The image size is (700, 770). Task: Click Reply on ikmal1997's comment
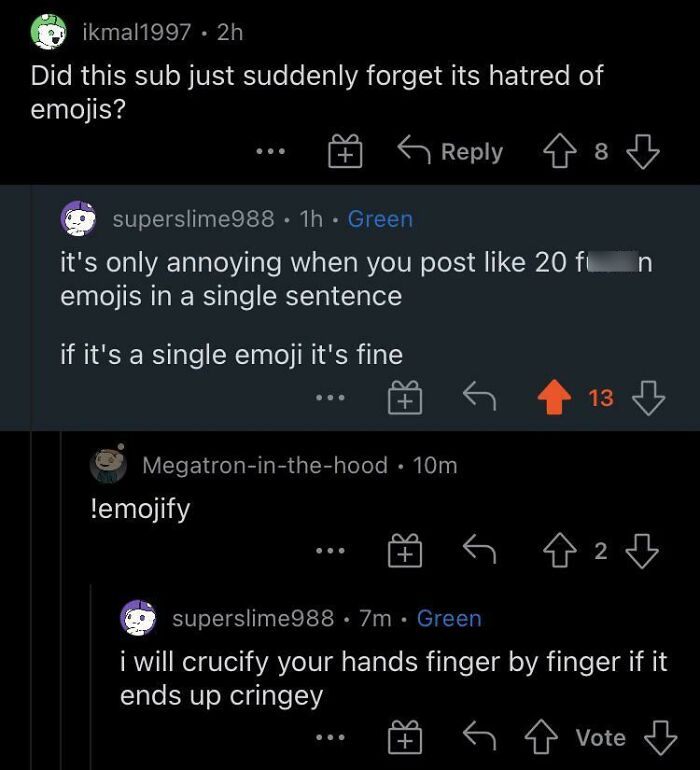(450, 152)
